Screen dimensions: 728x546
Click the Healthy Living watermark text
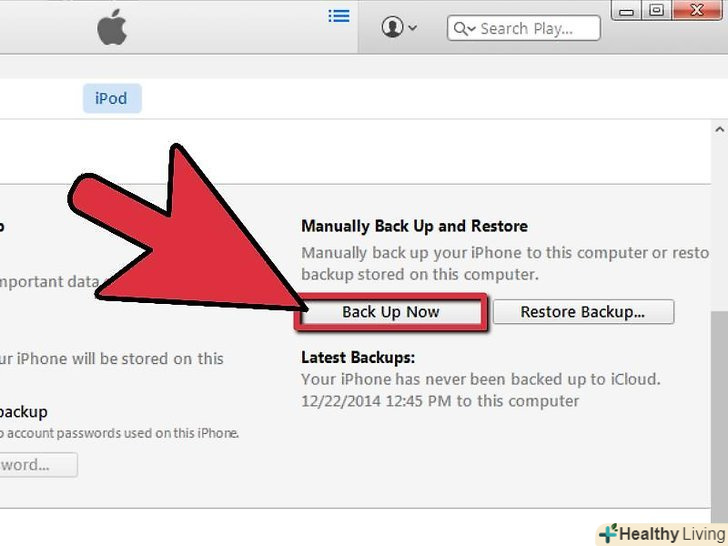pos(673,534)
